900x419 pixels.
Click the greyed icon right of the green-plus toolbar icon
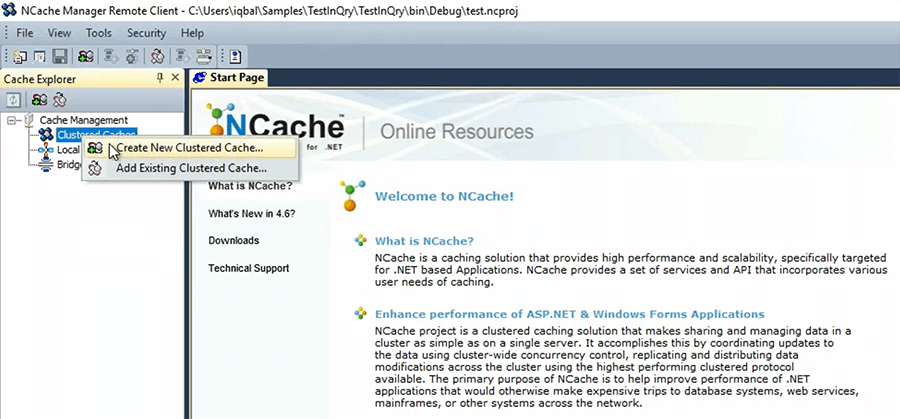pyautogui.click(x=111, y=56)
